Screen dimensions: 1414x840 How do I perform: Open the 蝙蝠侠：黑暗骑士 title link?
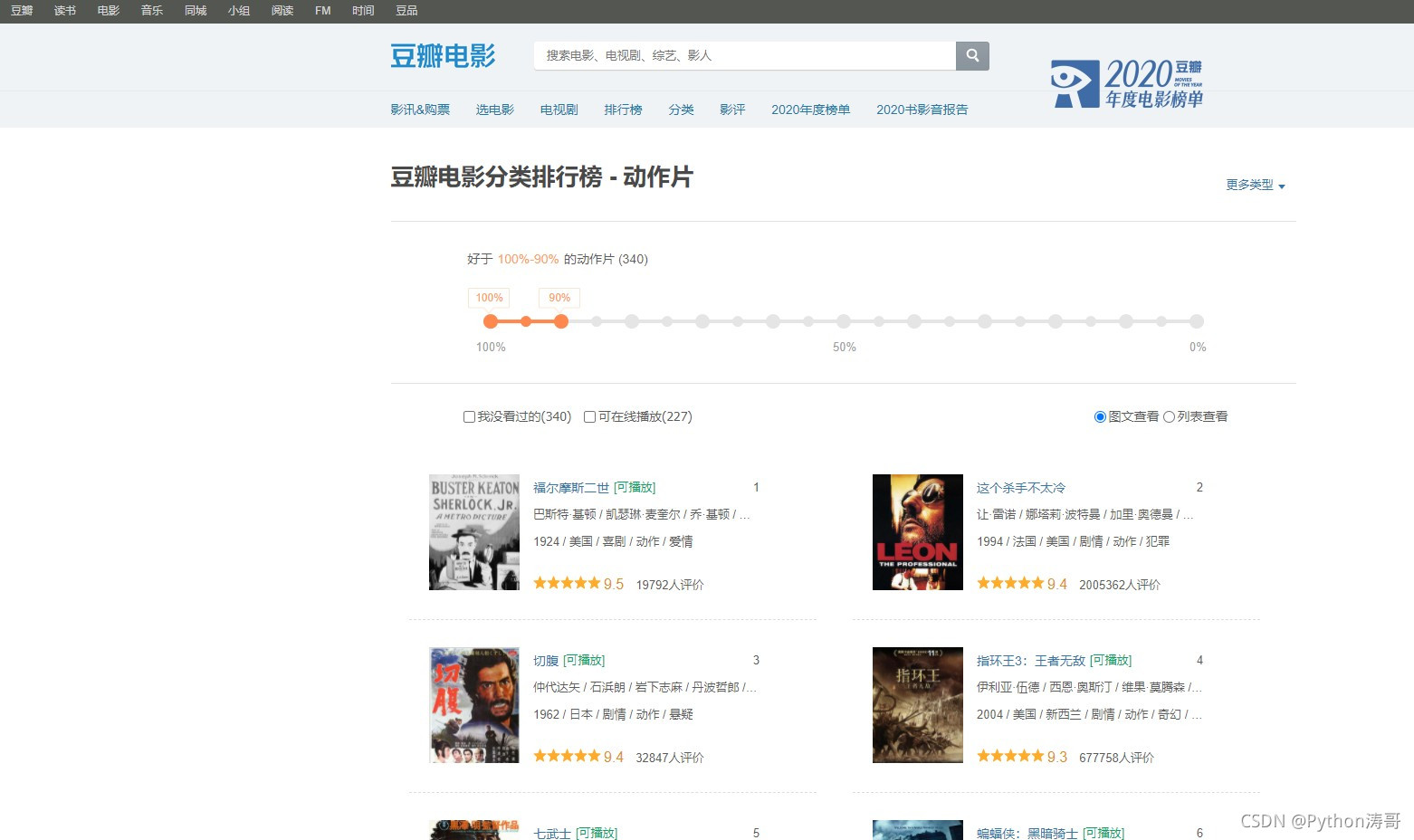tap(1027, 833)
